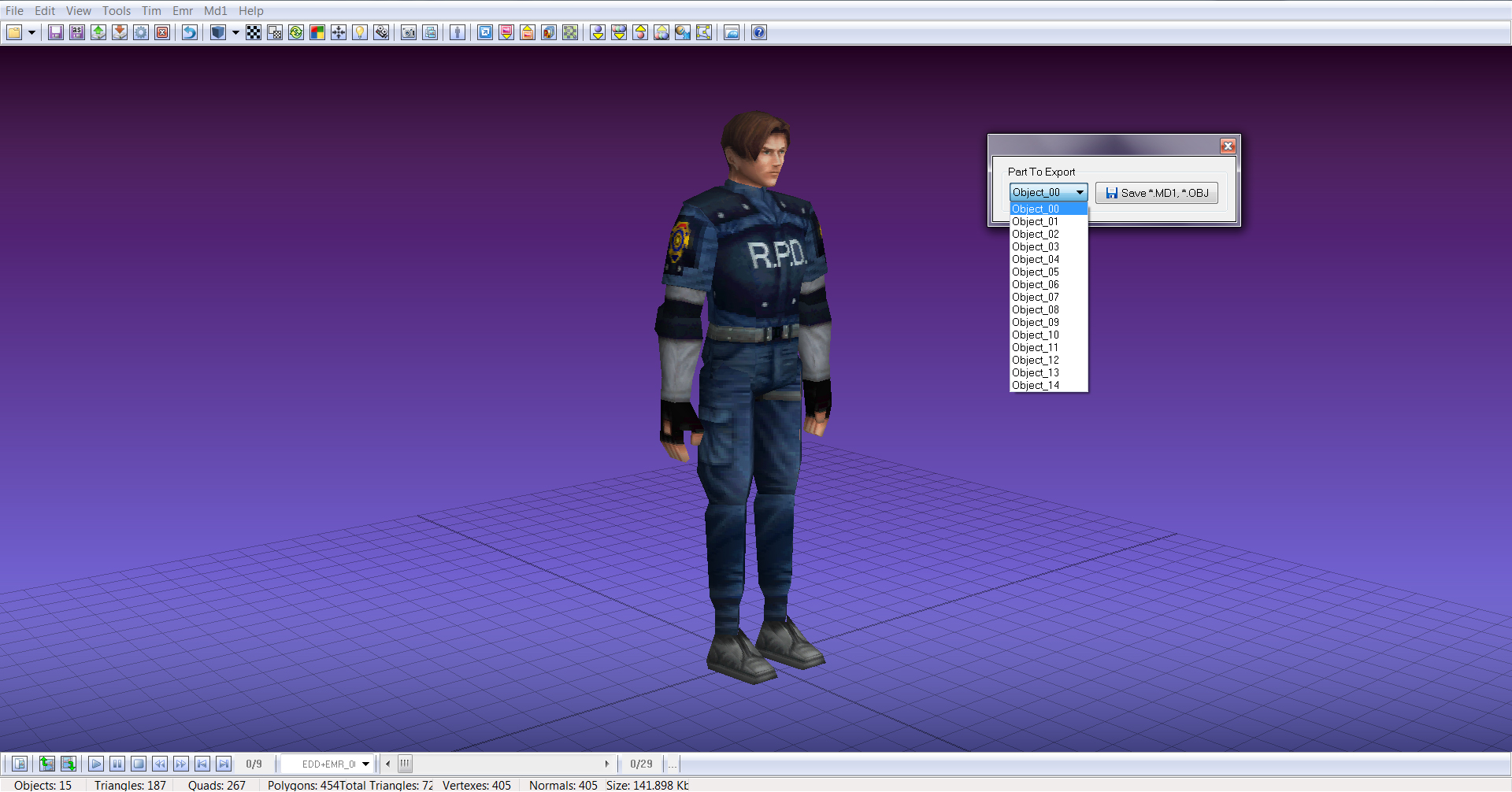Image resolution: width=1512 pixels, height=792 pixels.
Task: Click the blue cube view icon
Action: pos(218,32)
